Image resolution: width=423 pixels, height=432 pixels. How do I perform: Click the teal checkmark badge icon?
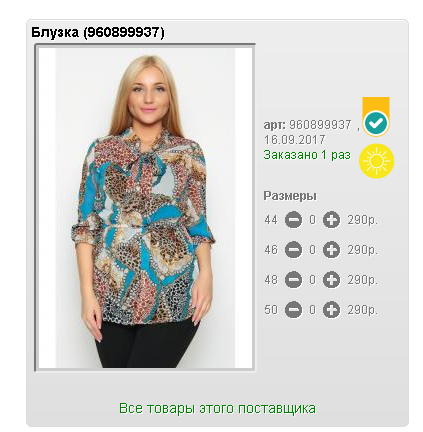click(x=376, y=123)
